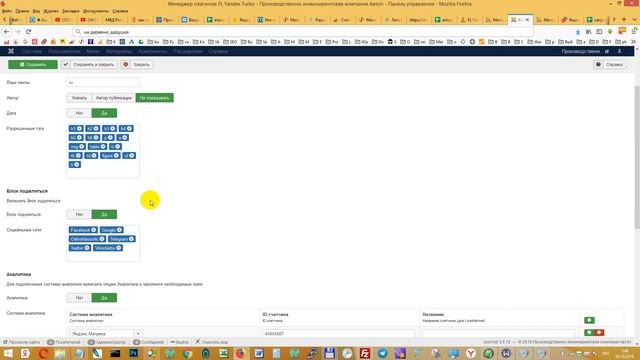Viewport: 640px width, 360px height.
Task: Open the Windows Start button
Action: pyautogui.click(x=8, y=353)
